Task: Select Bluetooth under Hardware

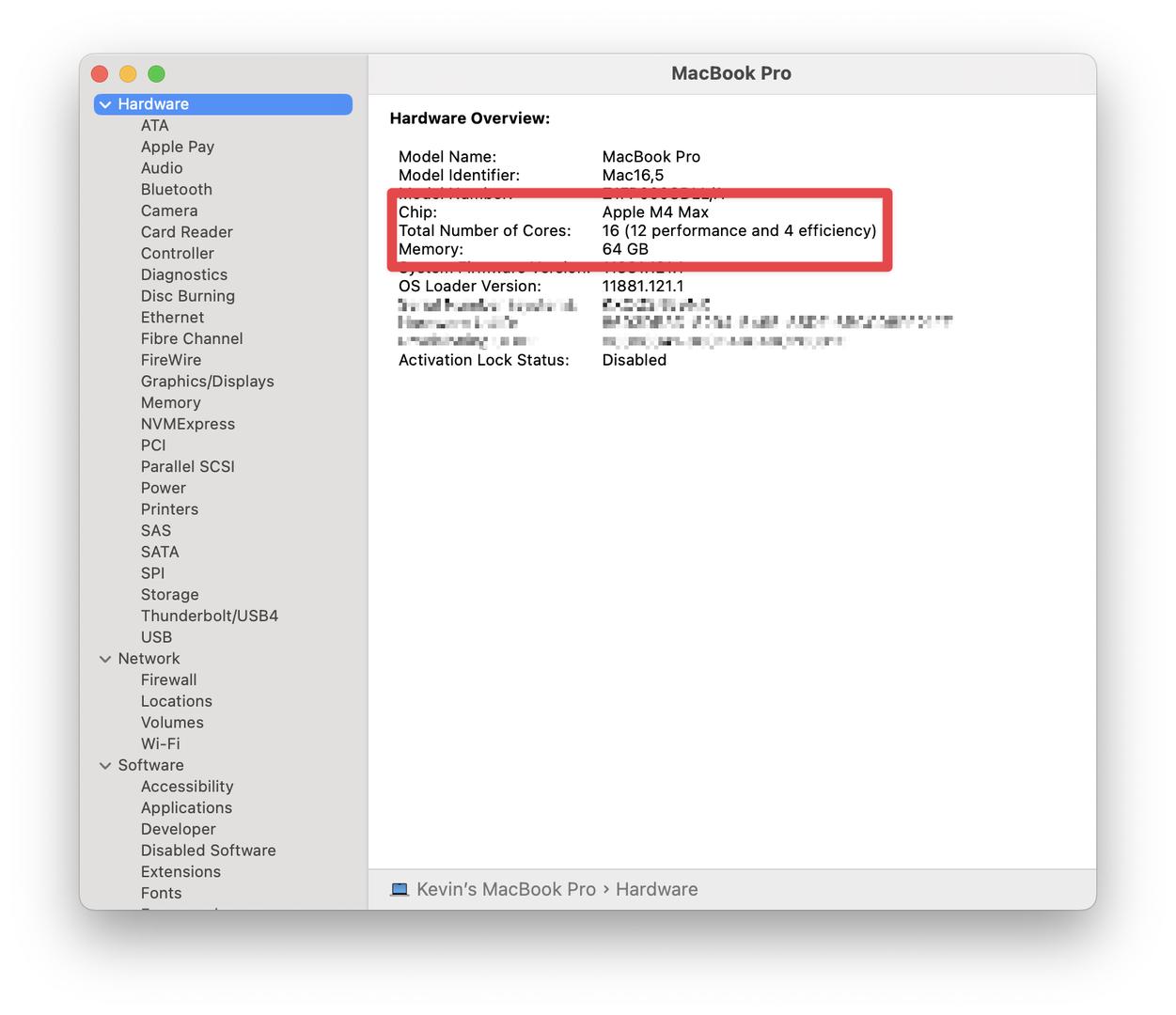Action: (x=176, y=190)
